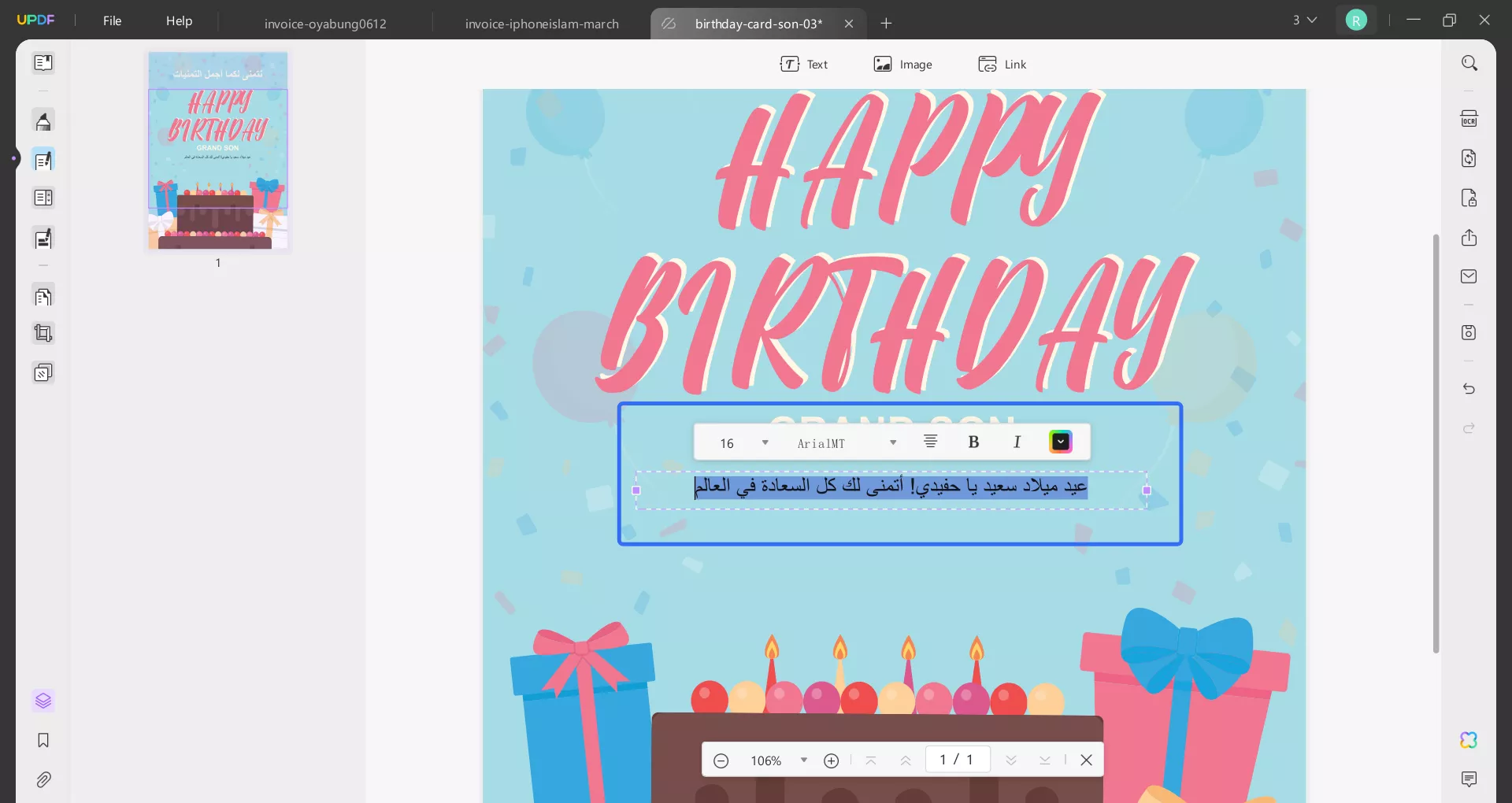
Task: Open the comment sidebar at bottom right
Action: click(x=1470, y=779)
